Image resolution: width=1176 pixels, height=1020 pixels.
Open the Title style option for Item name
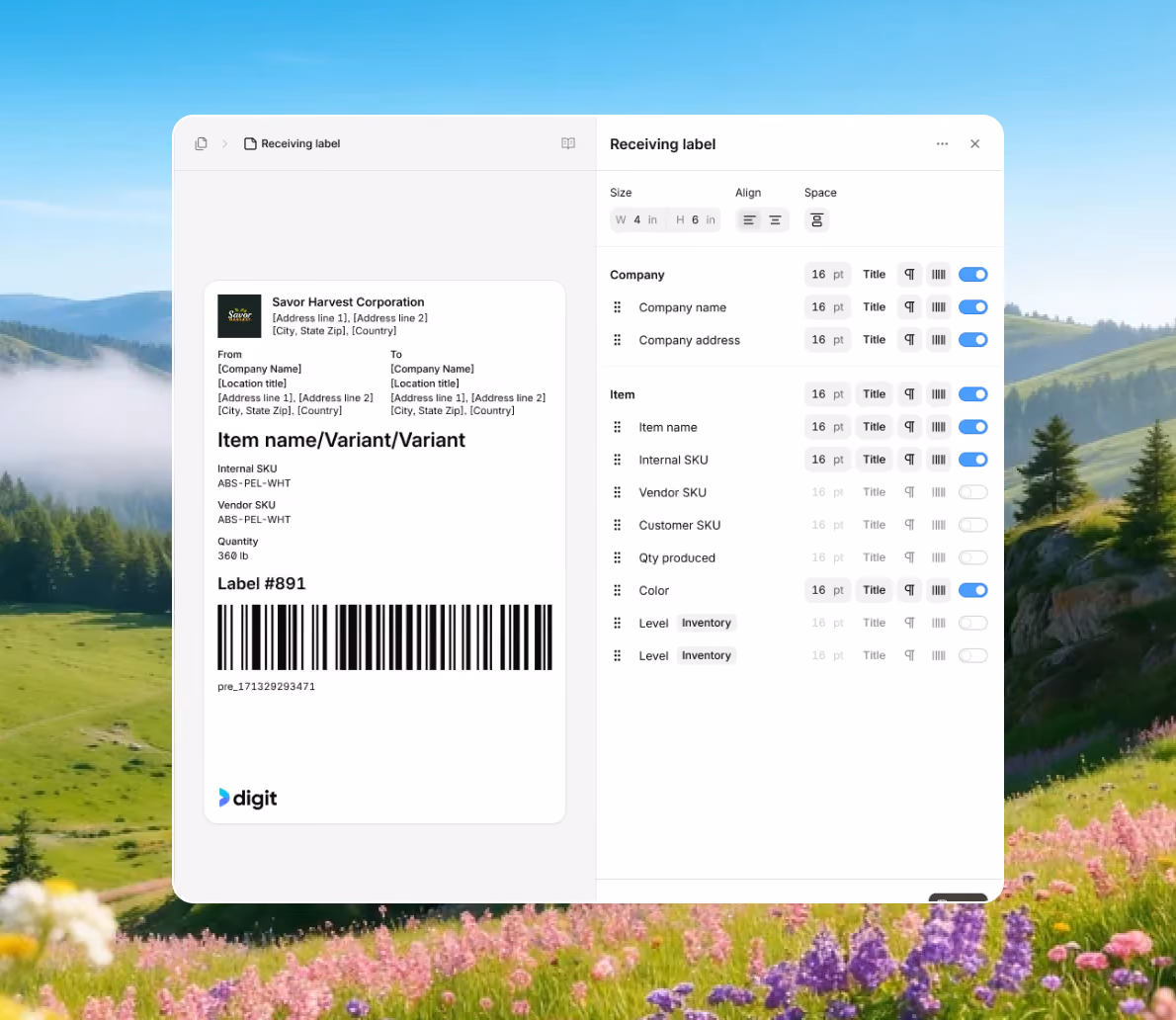tap(874, 427)
